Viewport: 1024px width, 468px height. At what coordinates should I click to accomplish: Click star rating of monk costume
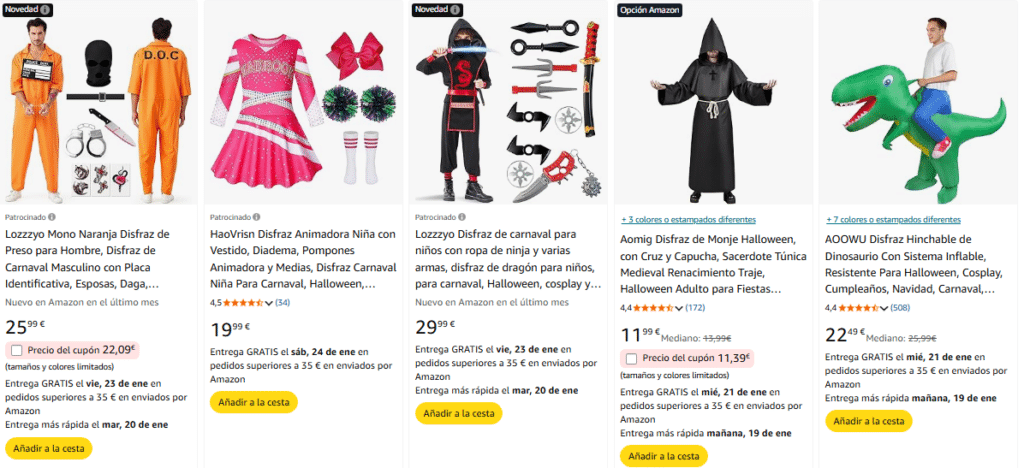click(654, 307)
